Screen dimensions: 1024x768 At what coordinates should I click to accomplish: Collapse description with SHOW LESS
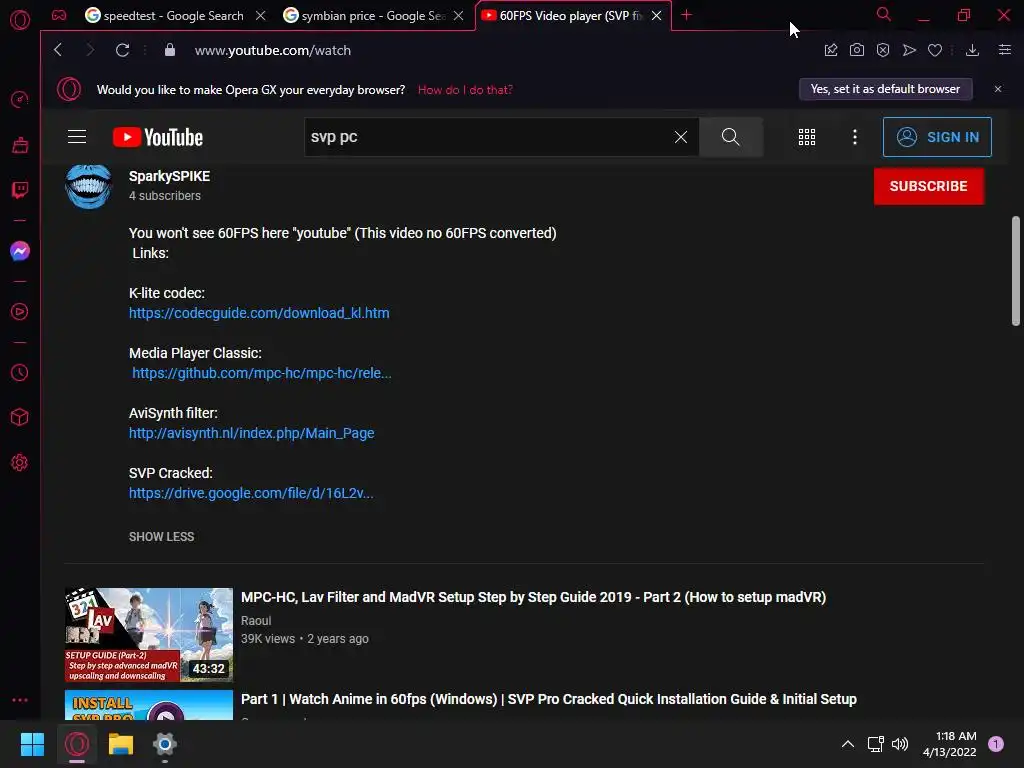(x=161, y=537)
